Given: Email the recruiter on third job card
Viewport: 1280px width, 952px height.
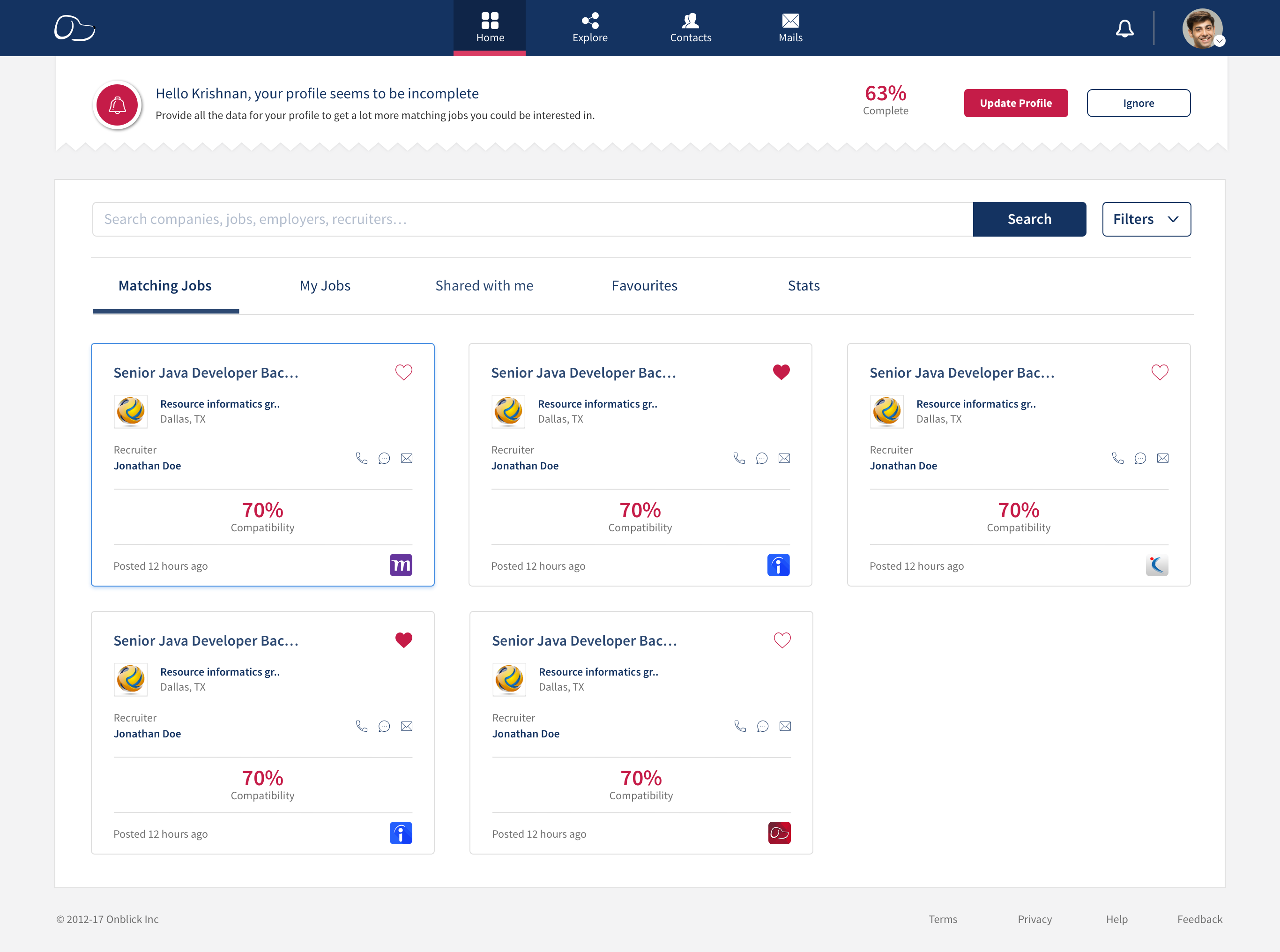Looking at the screenshot, I should pyautogui.click(x=1162, y=458).
